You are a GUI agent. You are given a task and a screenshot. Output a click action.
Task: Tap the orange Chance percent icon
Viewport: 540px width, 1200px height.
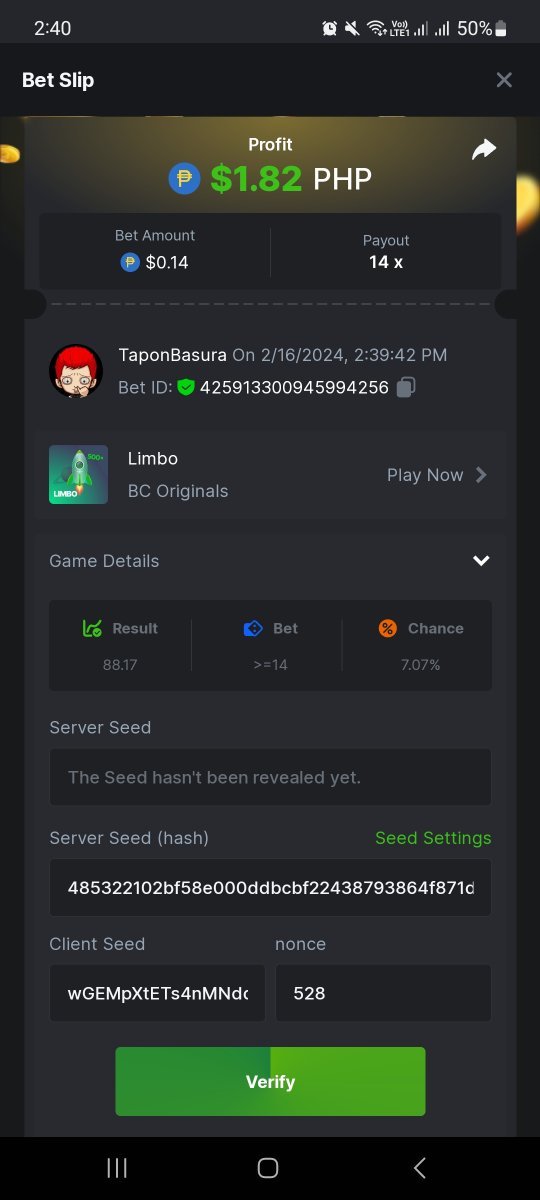point(388,628)
